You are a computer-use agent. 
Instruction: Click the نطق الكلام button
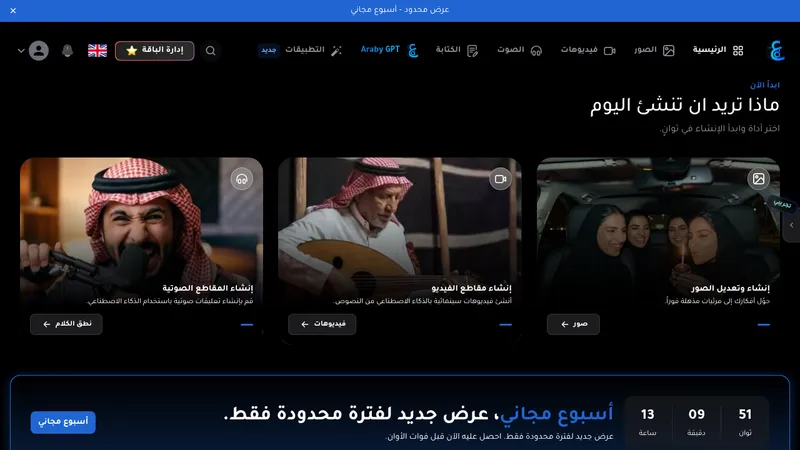pyautogui.click(x=66, y=324)
